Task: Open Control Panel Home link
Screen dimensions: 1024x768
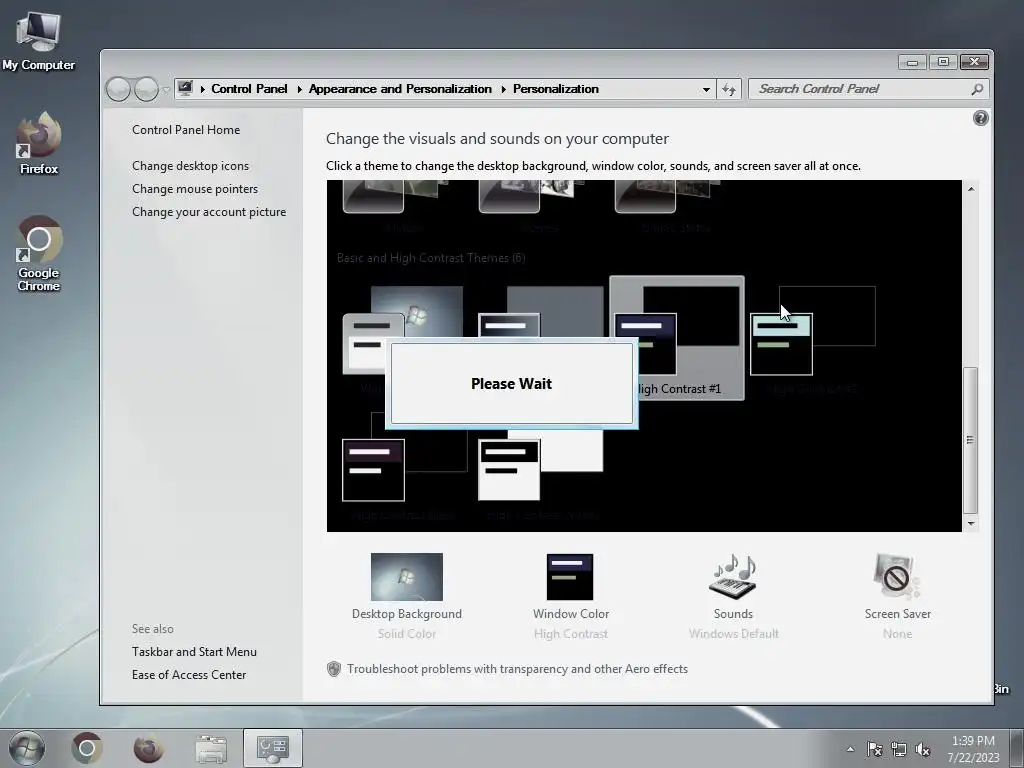Action: [x=186, y=130]
